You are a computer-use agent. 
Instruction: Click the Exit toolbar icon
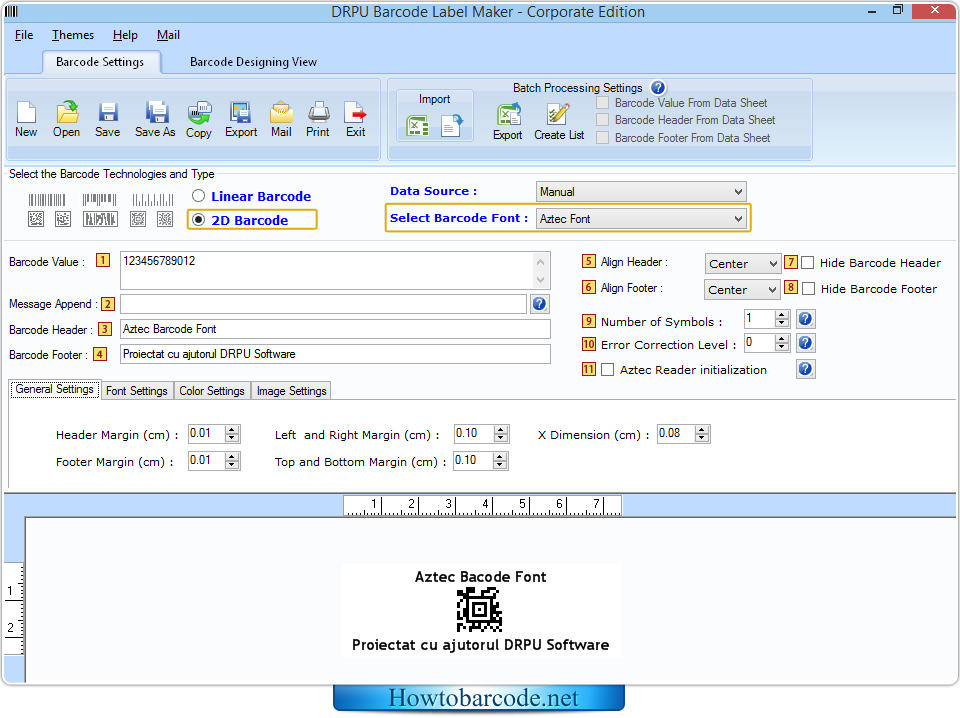pyautogui.click(x=355, y=113)
